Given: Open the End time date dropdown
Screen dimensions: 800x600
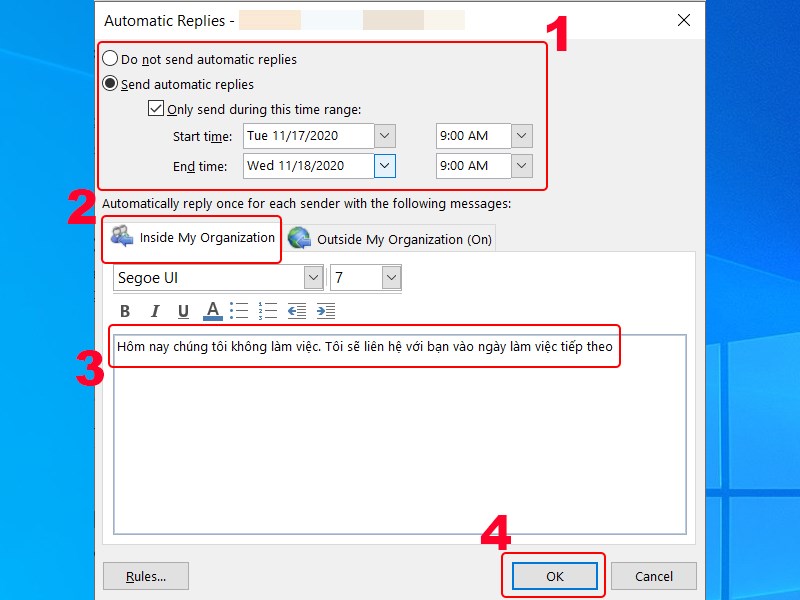Looking at the screenshot, I should pos(385,166).
